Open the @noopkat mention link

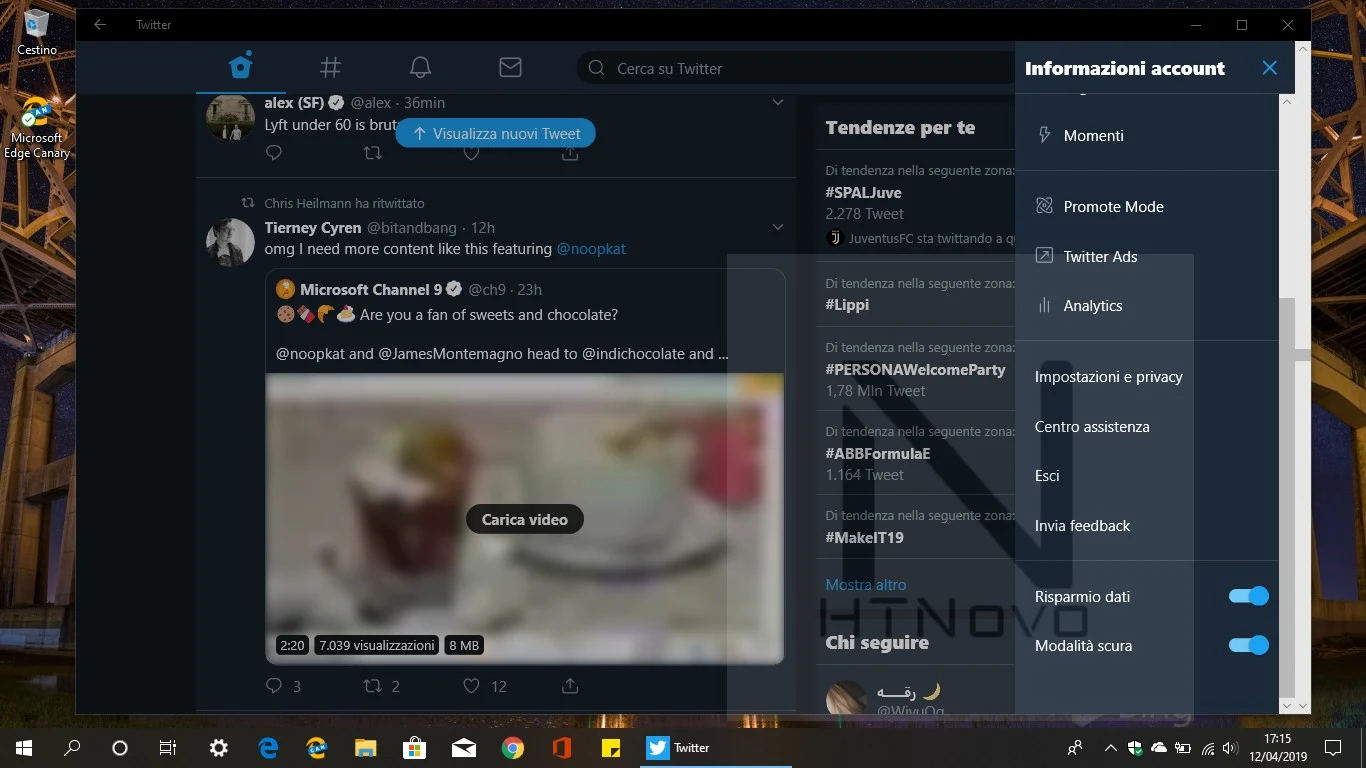(591, 249)
